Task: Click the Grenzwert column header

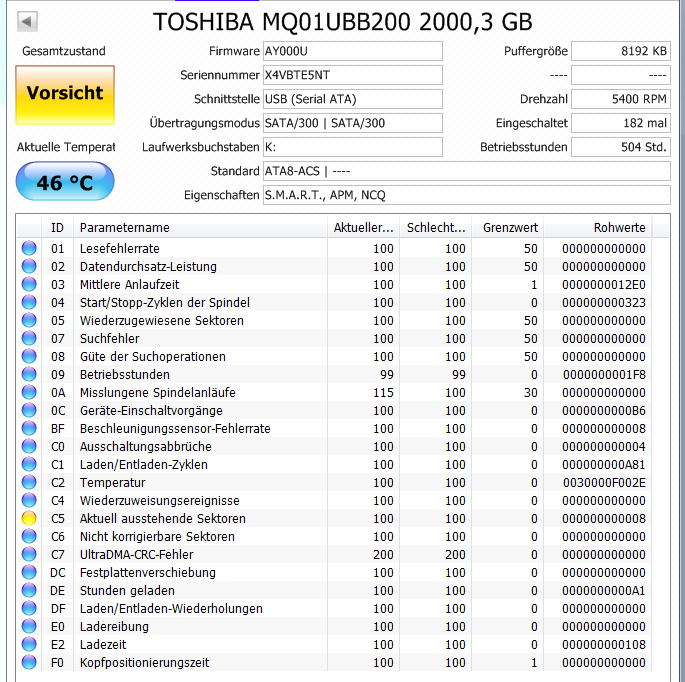Action: pos(508,227)
